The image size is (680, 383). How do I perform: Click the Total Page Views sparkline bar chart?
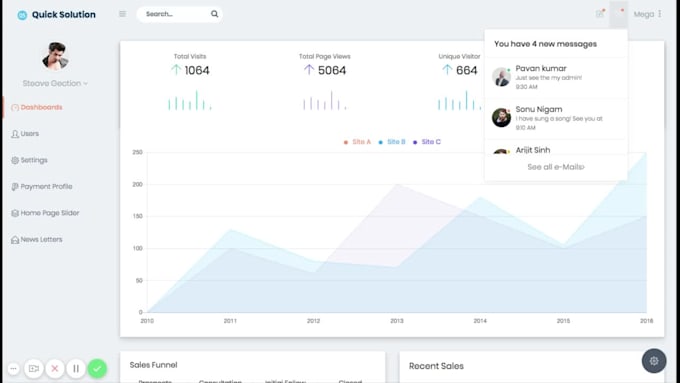coord(324,100)
